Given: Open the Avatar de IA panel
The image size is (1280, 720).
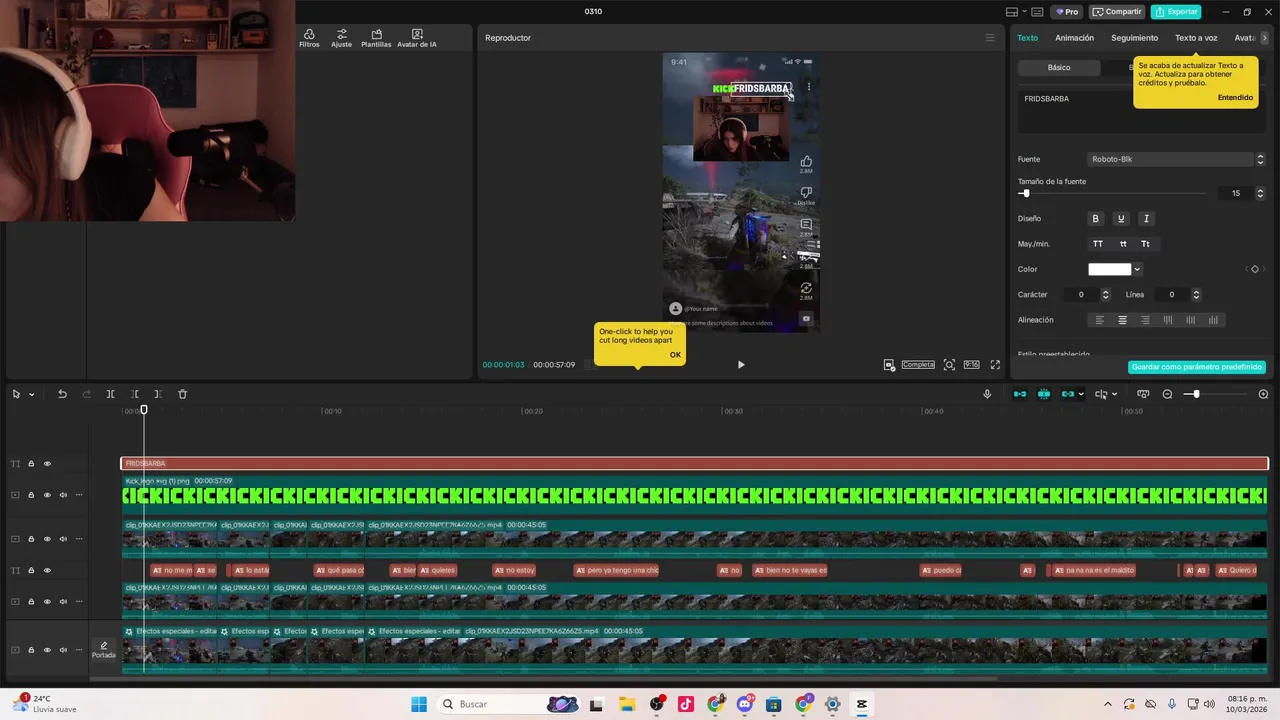Looking at the screenshot, I should (417, 38).
